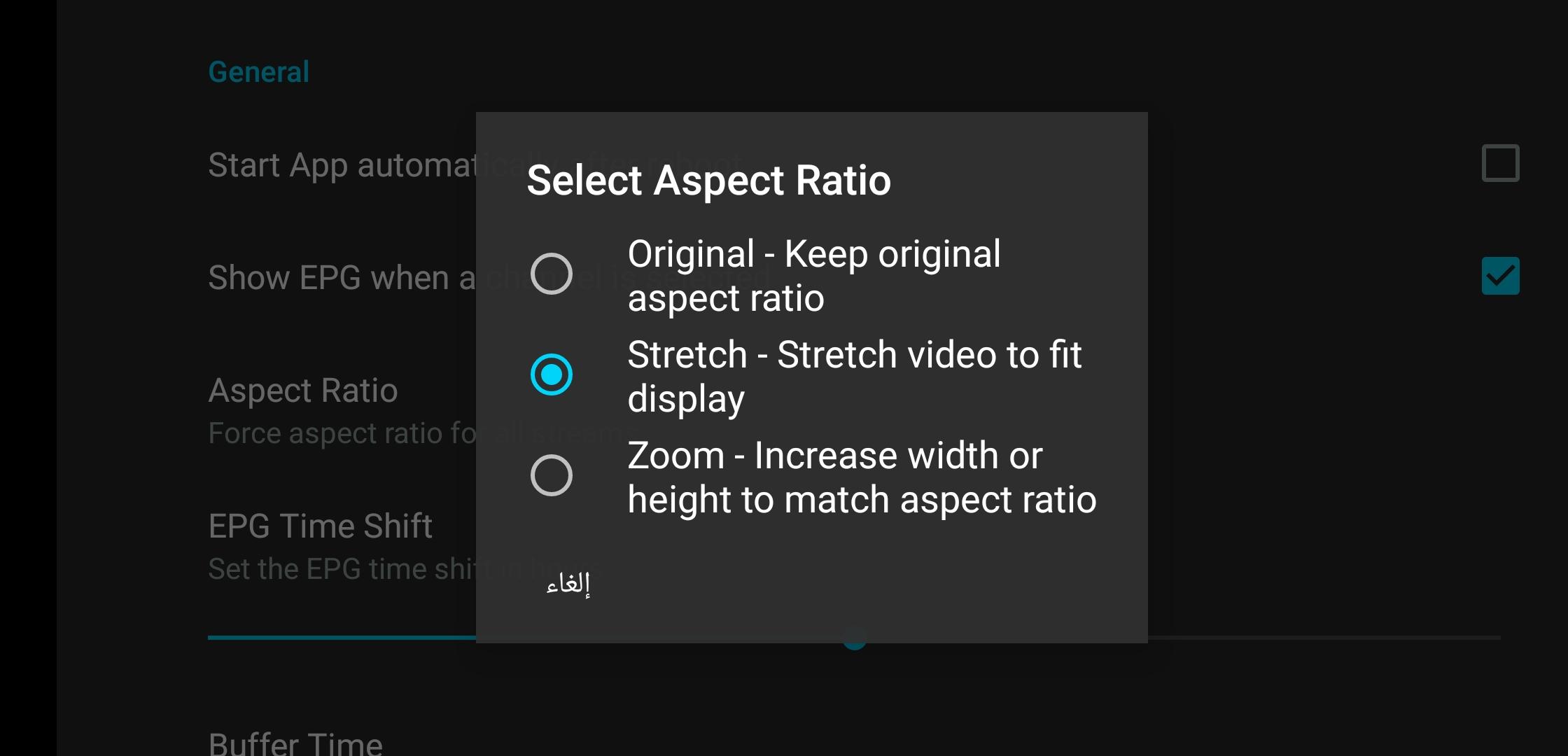This screenshot has width=1568, height=756.
Task: Choose 'Stretch - Stretch video to fit display' text
Action: (x=855, y=376)
